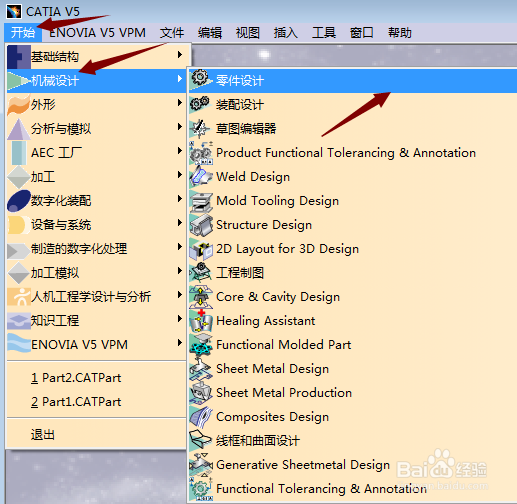Image resolution: width=517 pixels, height=504 pixels.
Task: Click the Weld Design icon
Action: click(x=201, y=177)
